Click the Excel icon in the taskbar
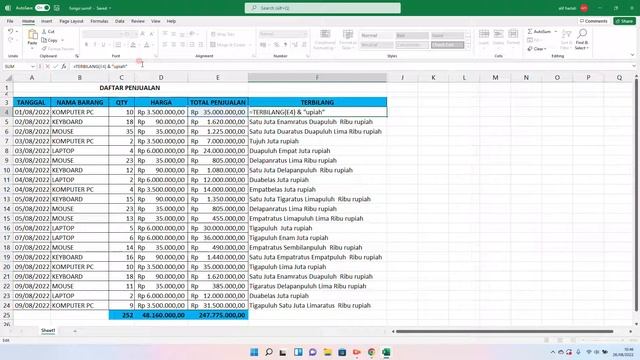The image size is (640, 360). point(386,352)
